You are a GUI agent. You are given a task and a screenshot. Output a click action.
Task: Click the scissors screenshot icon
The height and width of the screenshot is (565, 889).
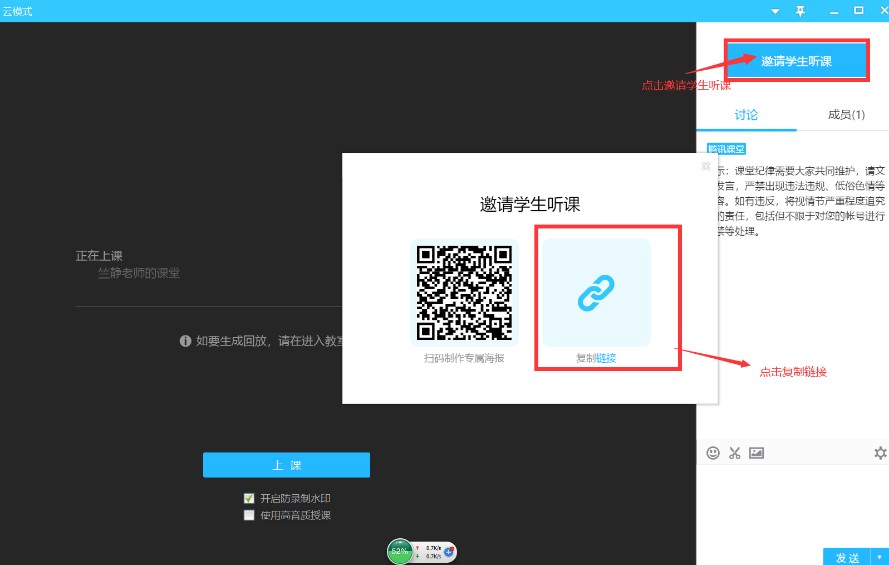pos(734,453)
